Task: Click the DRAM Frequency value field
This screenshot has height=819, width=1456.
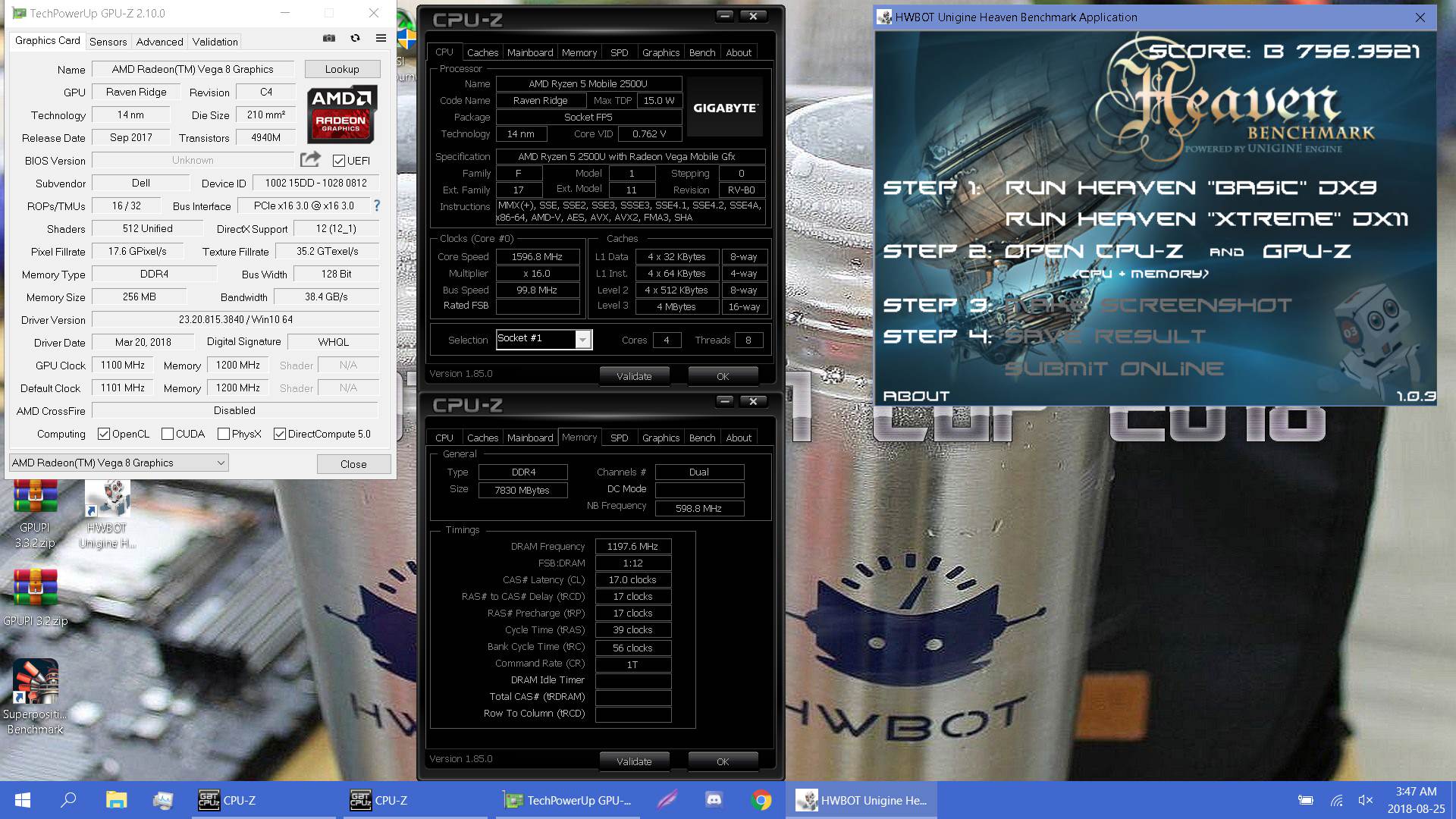Action: click(632, 546)
